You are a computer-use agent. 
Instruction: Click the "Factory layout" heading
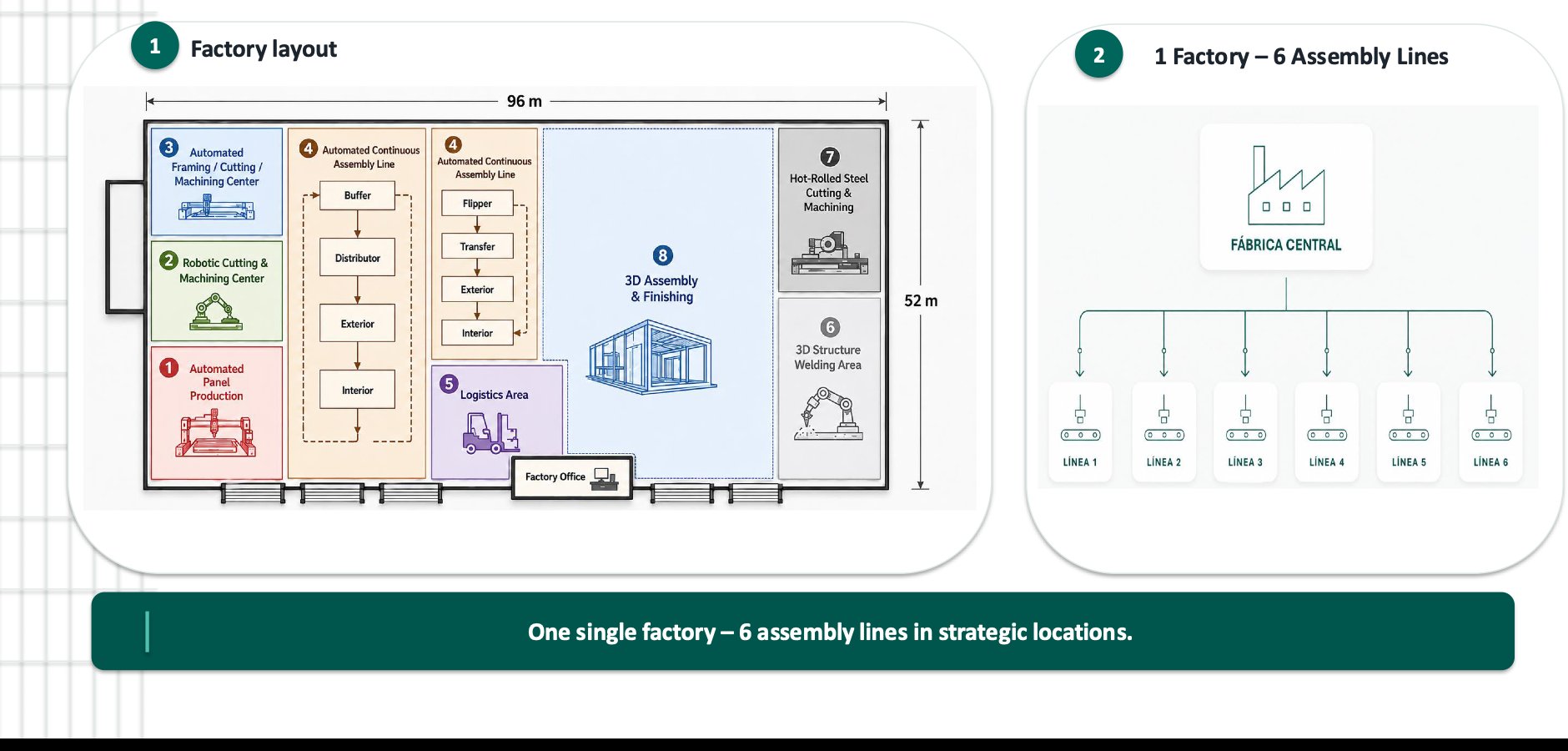point(264,48)
